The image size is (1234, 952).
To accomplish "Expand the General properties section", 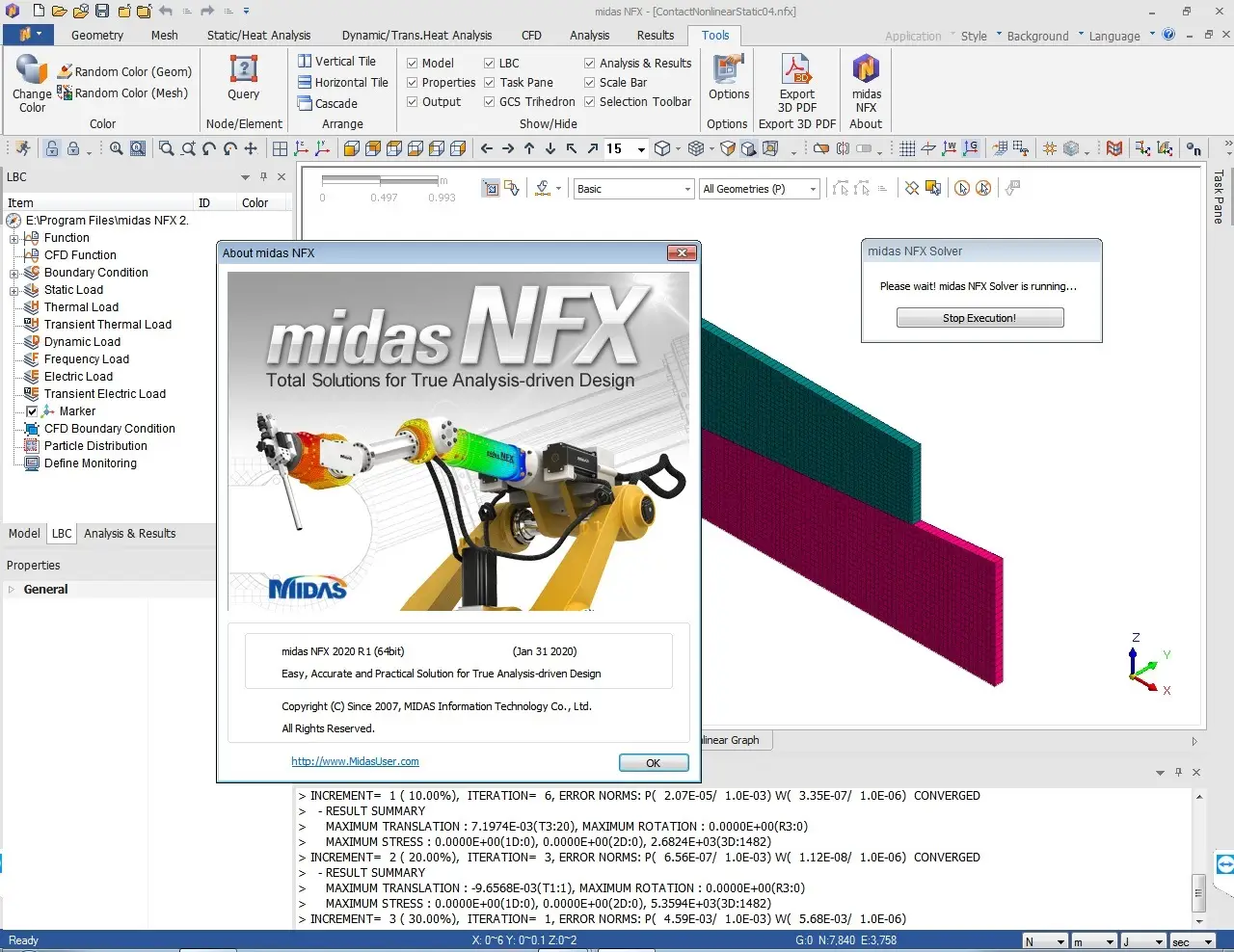I will click(12, 589).
